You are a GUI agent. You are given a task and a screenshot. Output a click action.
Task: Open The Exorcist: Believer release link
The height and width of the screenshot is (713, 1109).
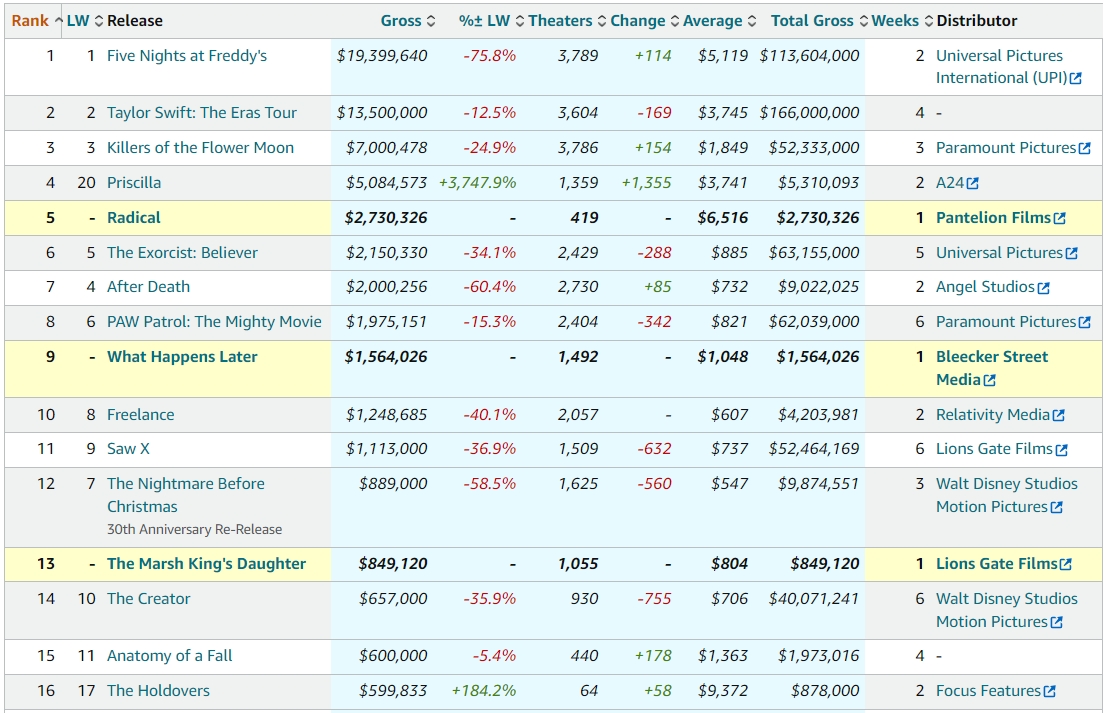point(182,253)
